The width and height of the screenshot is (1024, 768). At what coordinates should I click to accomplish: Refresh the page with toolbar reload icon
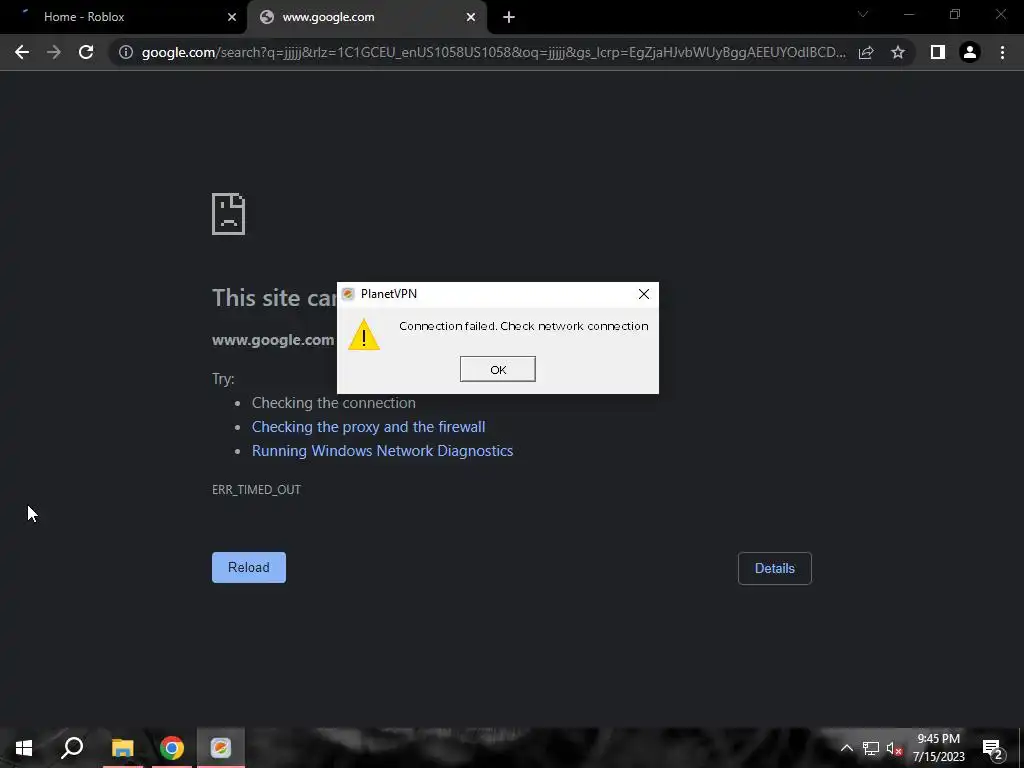pos(86,52)
